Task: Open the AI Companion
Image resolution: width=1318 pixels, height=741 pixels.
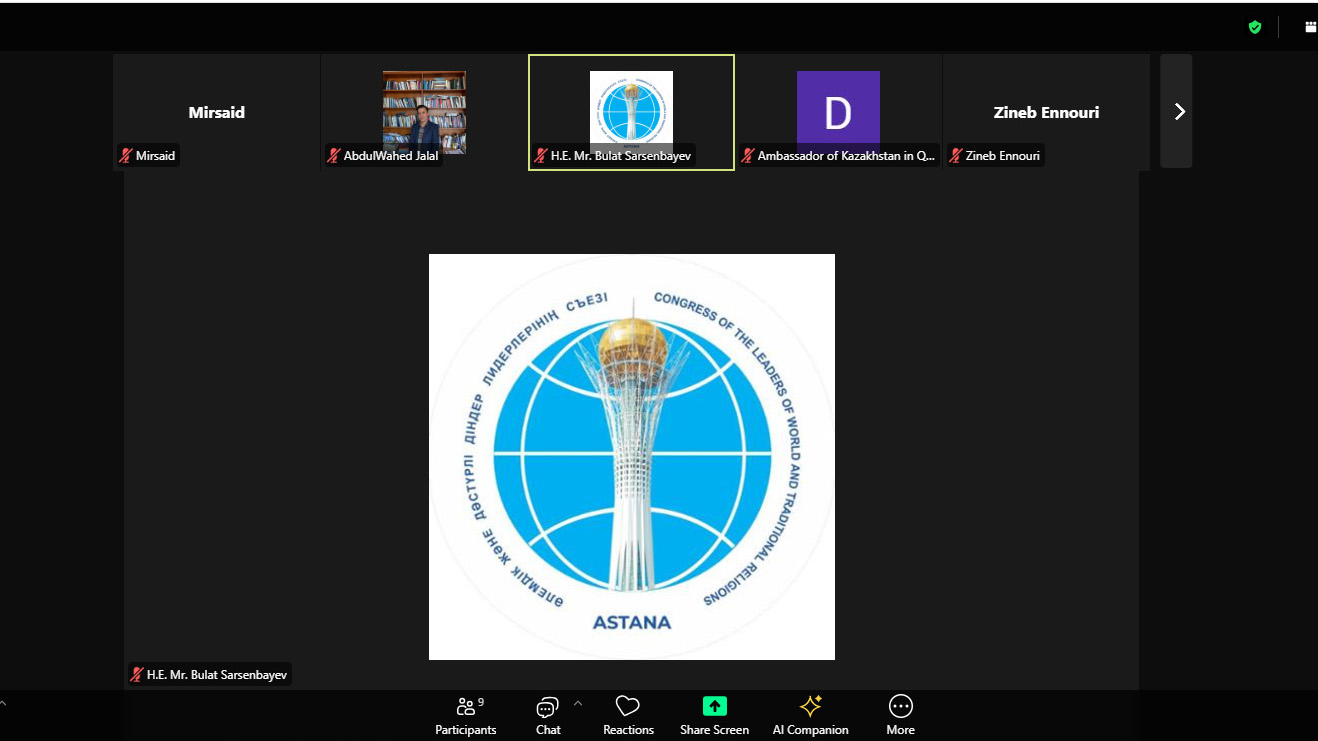Action: click(810, 715)
